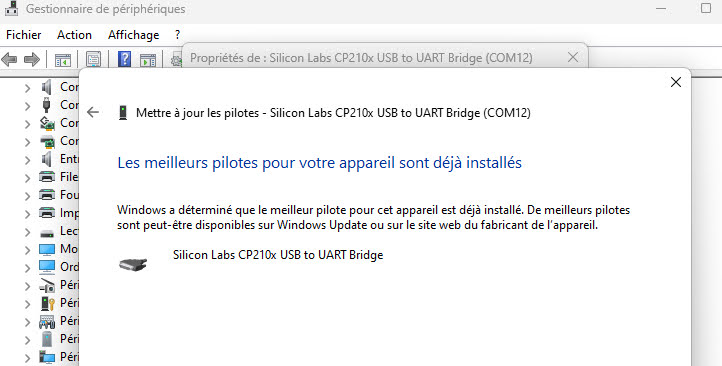Click the toolbar back arrow
Image resolution: width=722 pixels, height=366 pixels.
coord(10,59)
